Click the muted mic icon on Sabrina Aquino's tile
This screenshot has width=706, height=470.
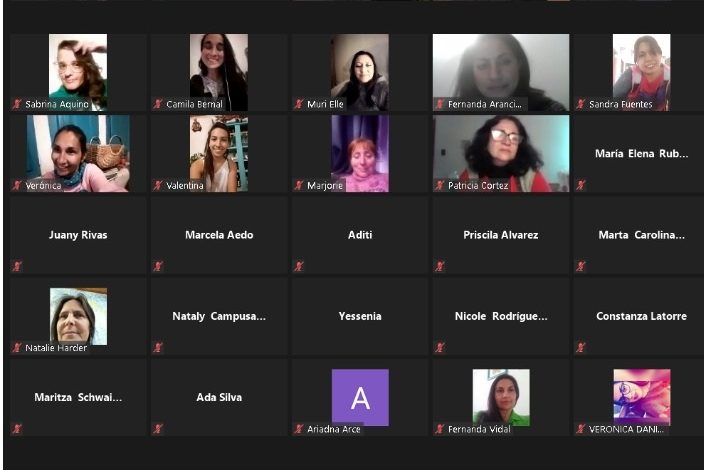click(17, 104)
